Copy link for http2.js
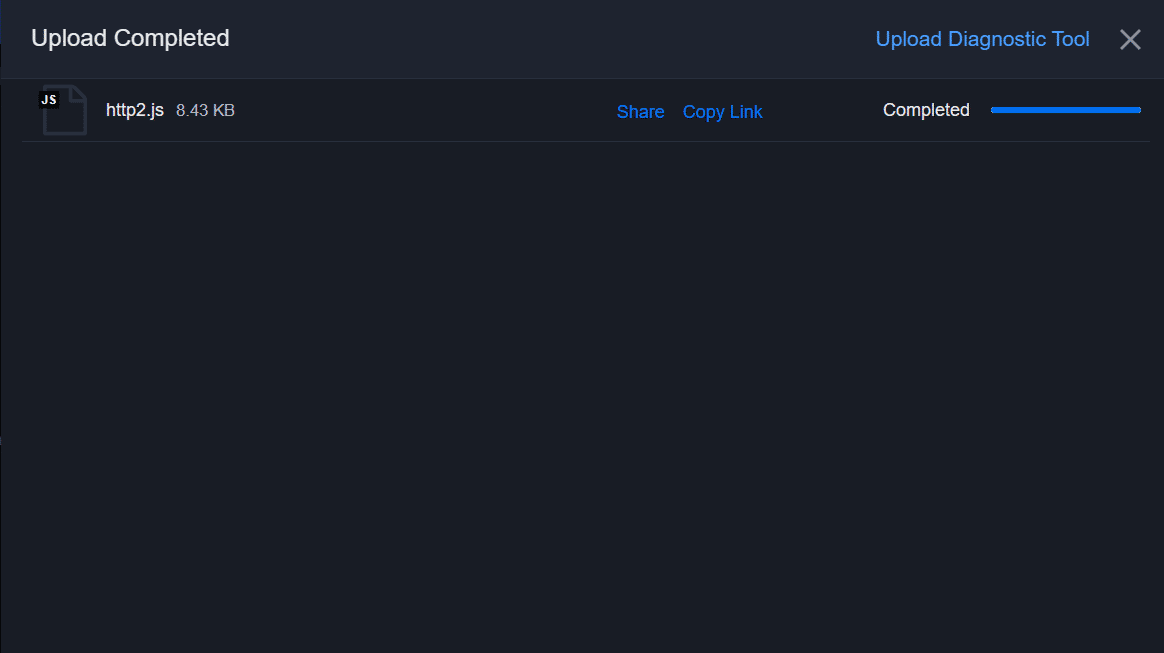The width and height of the screenshot is (1164, 653). pos(722,112)
